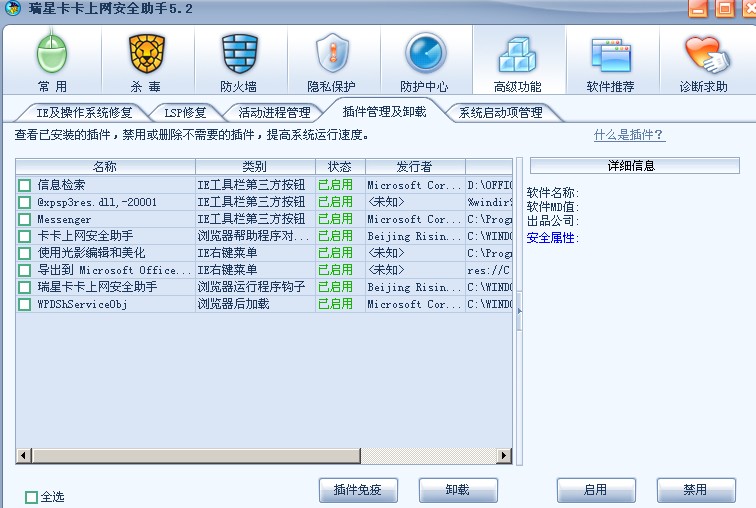Check the @xpsp3res.dll,-20001 checkbox
This screenshot has width=756, height=508.
(24, 202)
